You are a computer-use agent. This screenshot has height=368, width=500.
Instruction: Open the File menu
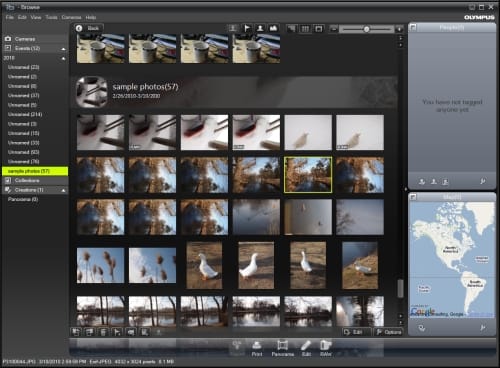(10, 17)
